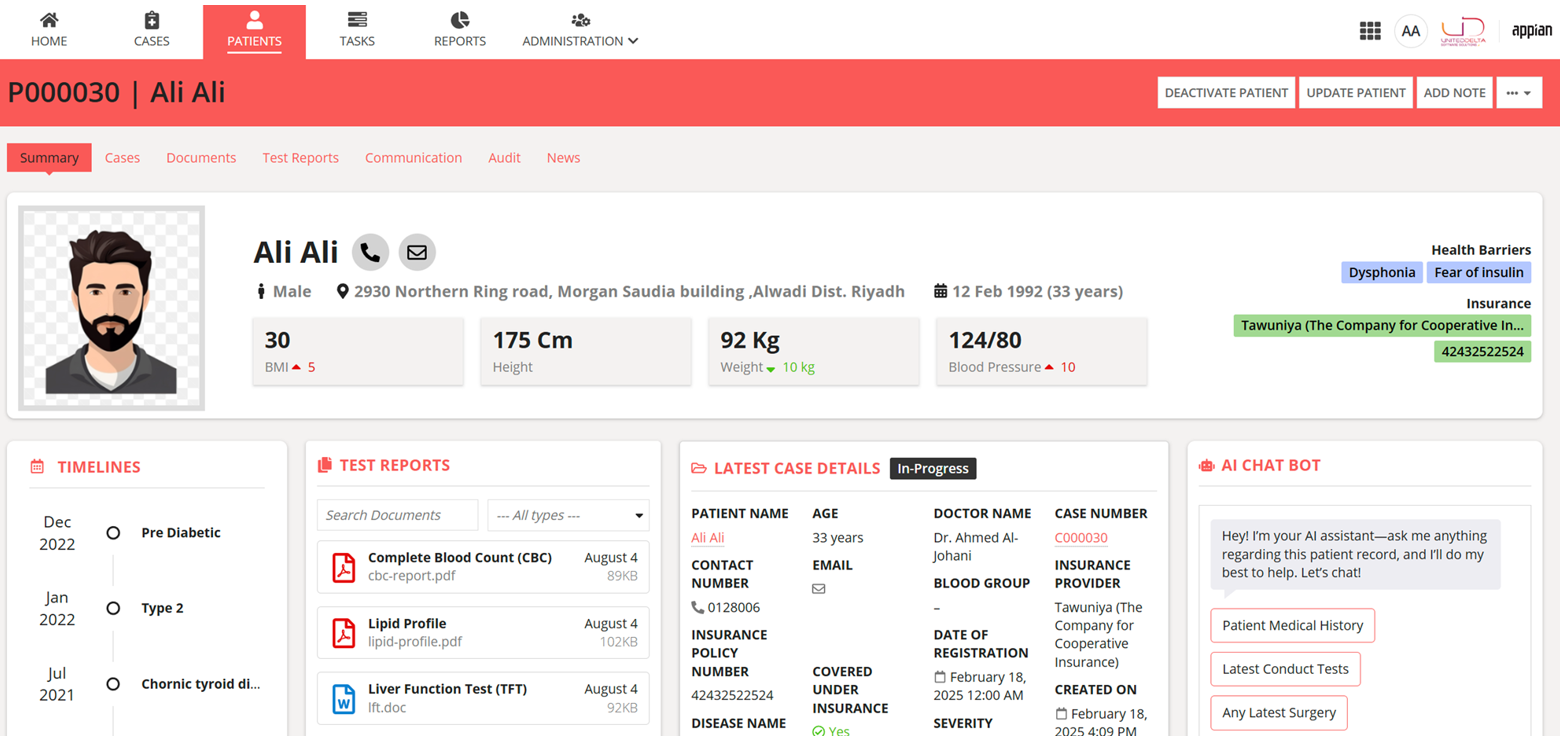The height and width of the screenshot is (736, 1560).
Task: Select the Chornic tyroid timeline marker
Action: [x=113, y=684]
